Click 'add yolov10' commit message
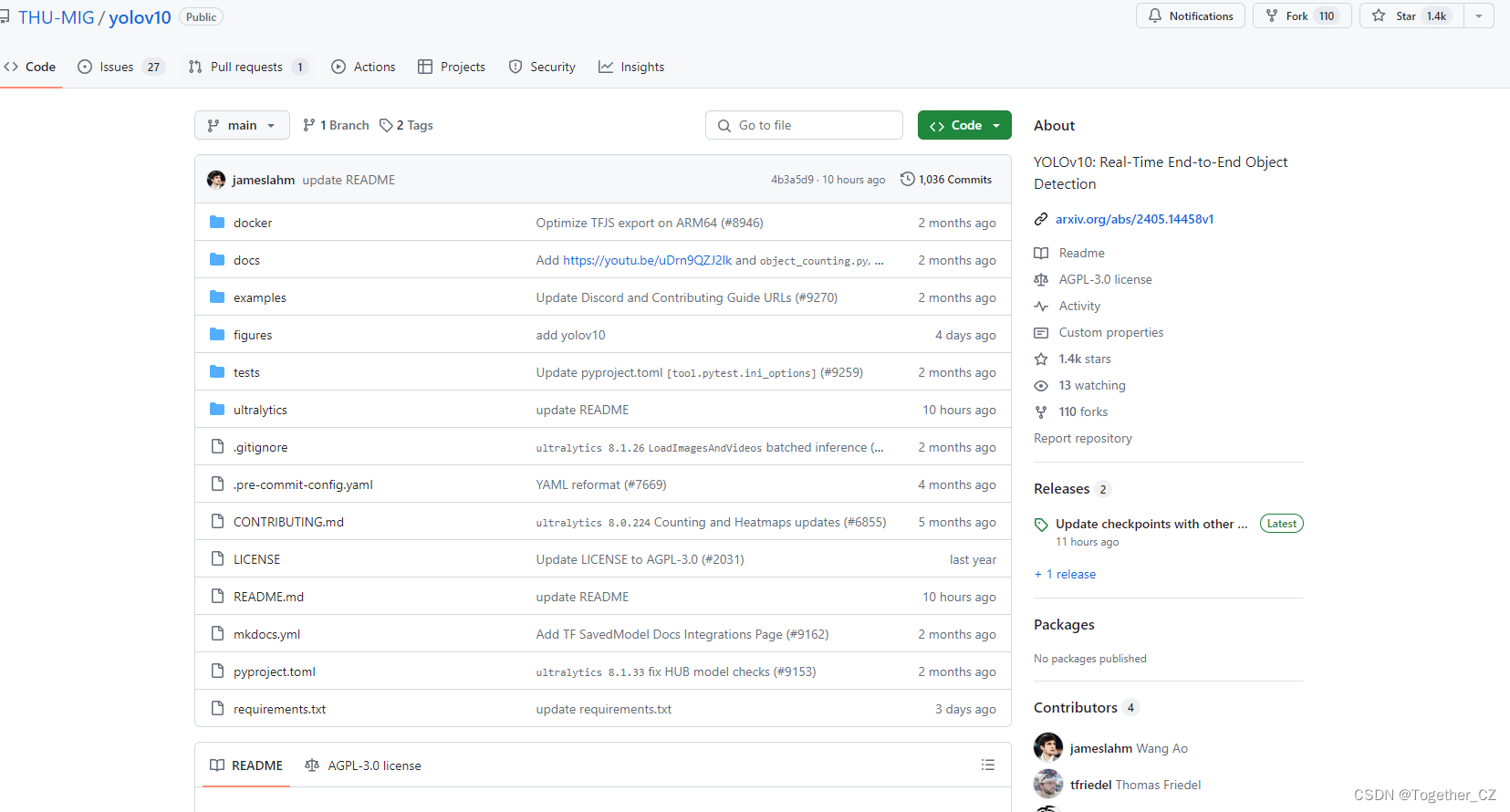This screenshot has height=812, width=1510. (570, 335)
